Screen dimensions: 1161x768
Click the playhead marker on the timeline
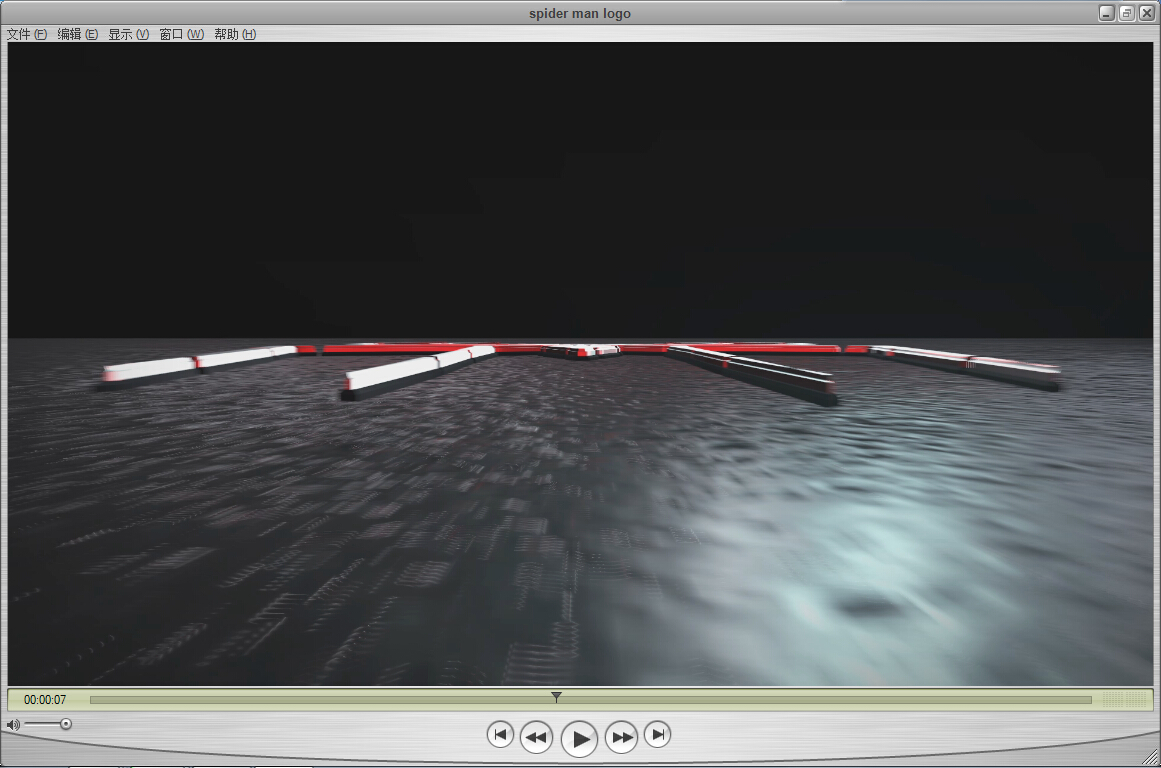(556, 697)
